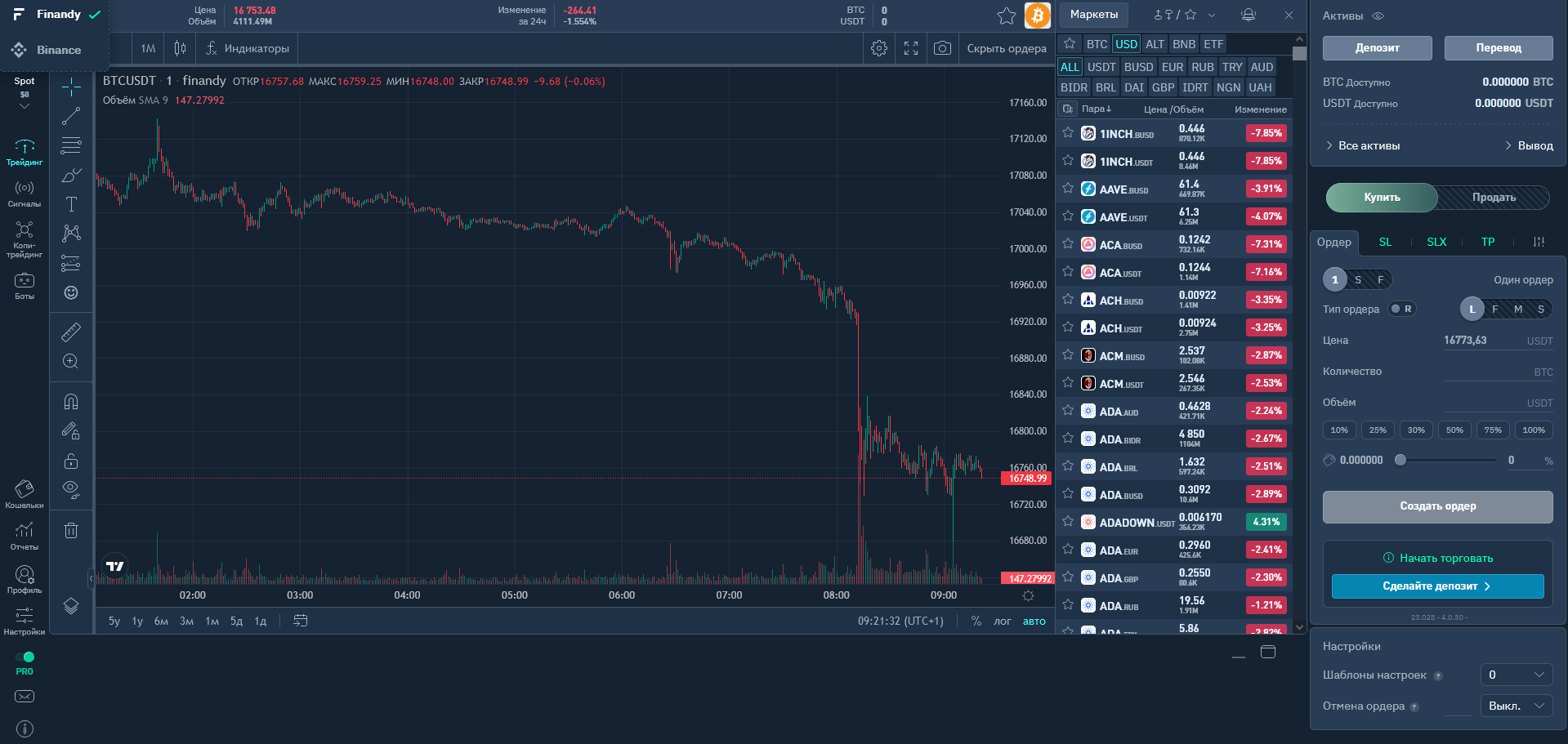Click the trash icon to remove drawings
The width and height of the screenshot is (1568, 744).
click(71, 531)
